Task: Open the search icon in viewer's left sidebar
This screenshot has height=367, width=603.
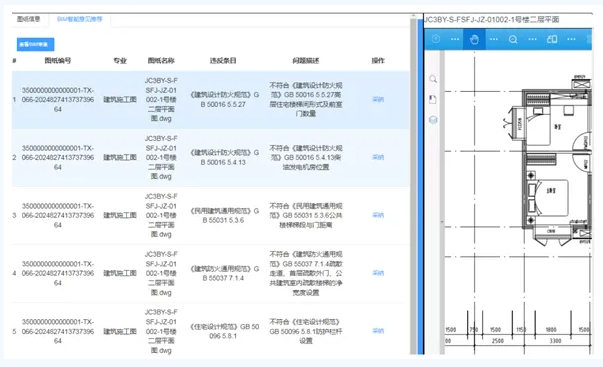Action: click(433, 79)
